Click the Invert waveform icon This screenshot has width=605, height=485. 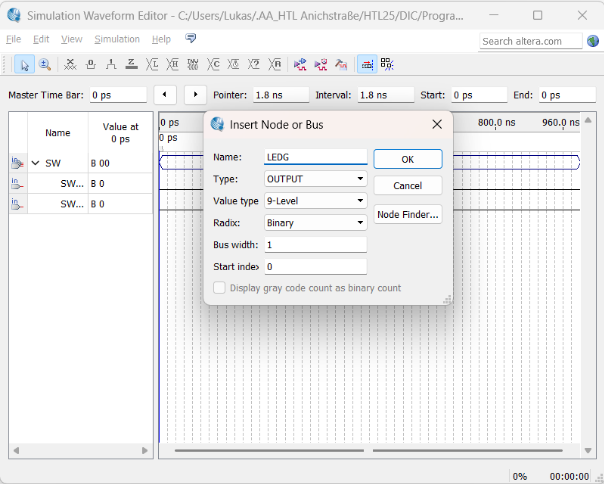(x=194, y=64)
